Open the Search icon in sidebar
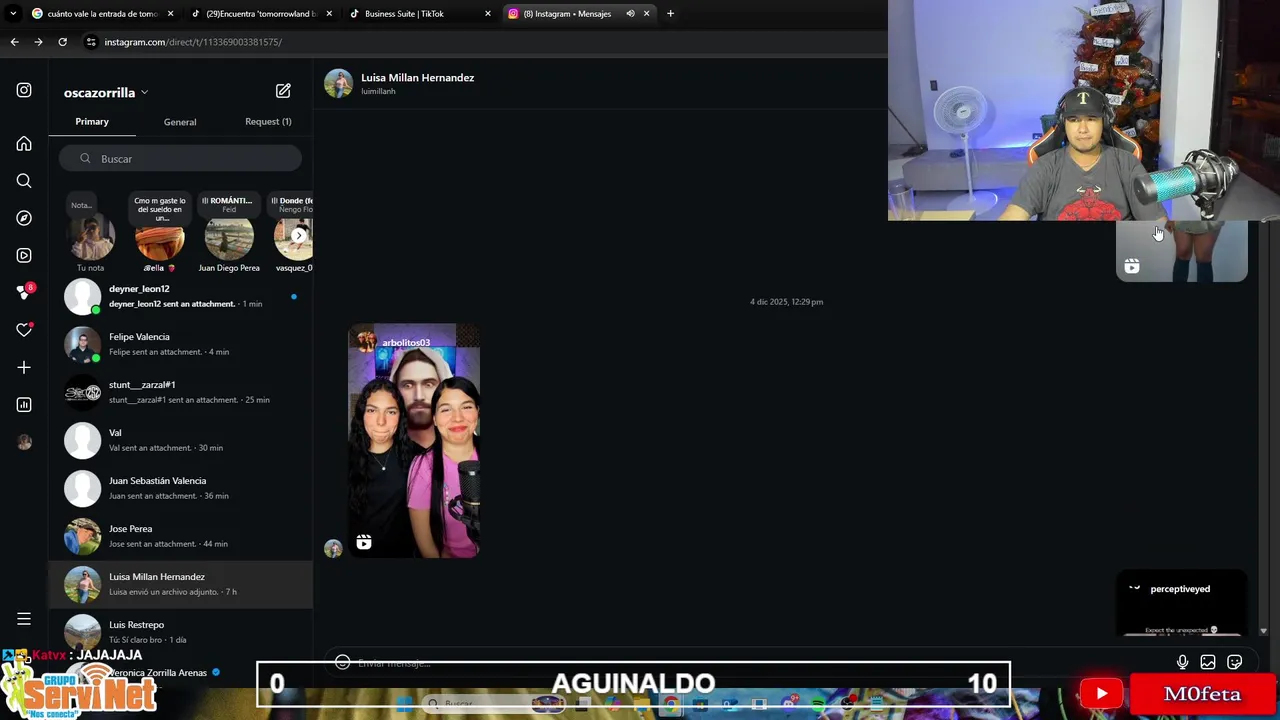 click(x=24, y=181)
